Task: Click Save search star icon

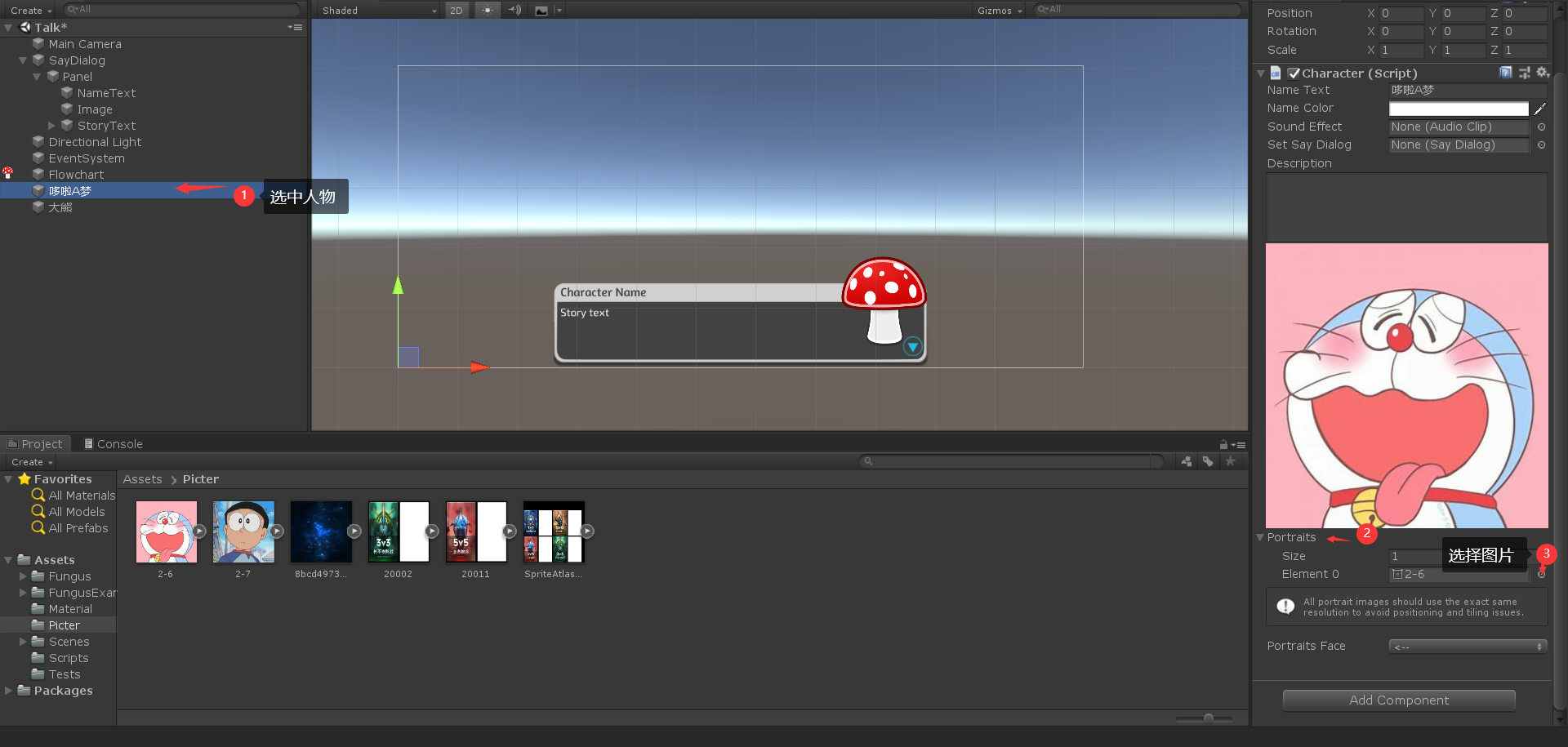Action: [1230, 461]
